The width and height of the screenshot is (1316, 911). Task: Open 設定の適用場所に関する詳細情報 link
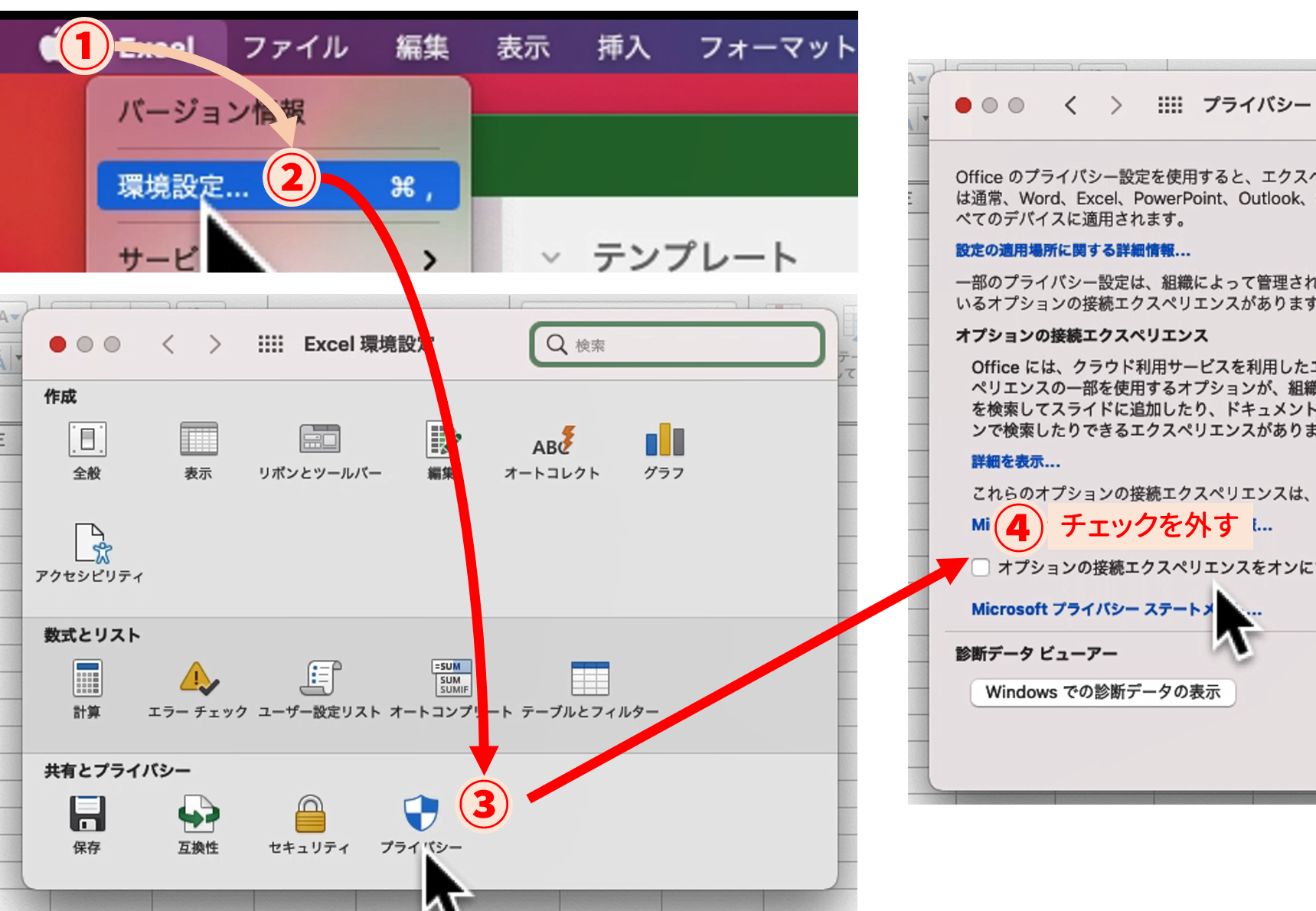[x=1073, y=250]
